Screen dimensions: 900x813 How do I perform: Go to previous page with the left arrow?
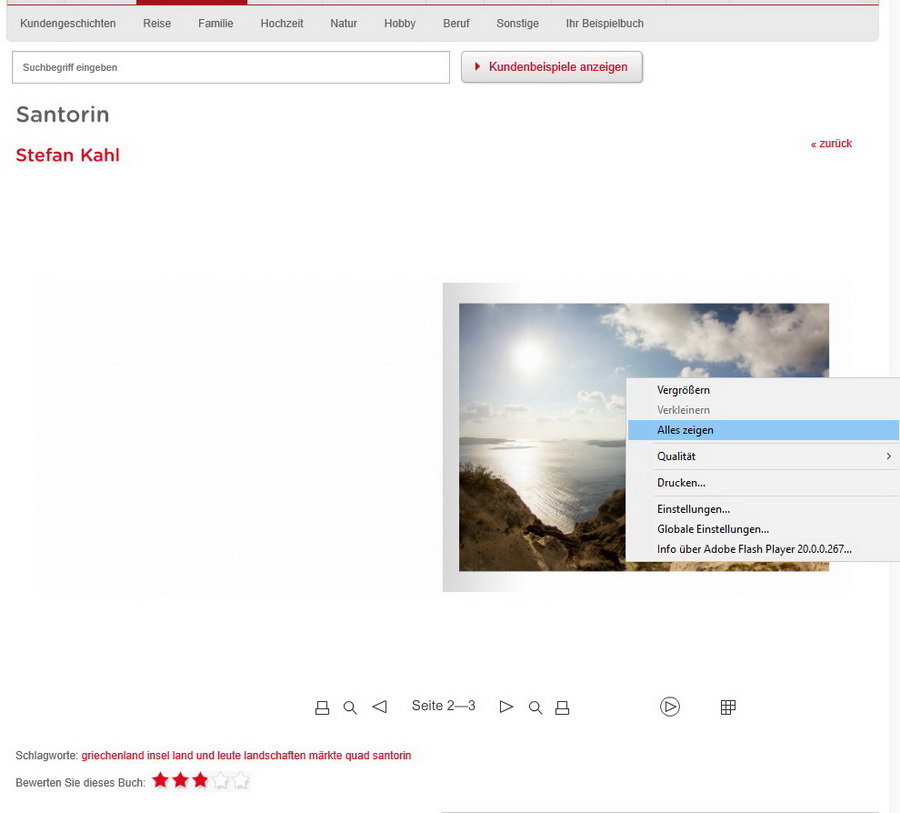coord(379,707)
